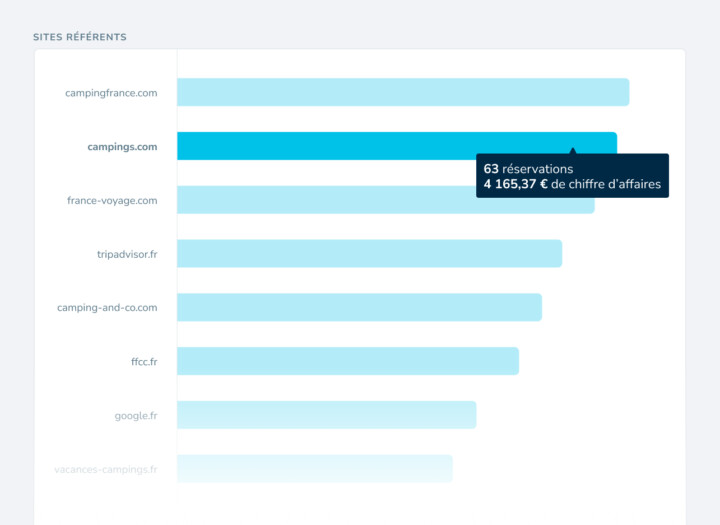Click the SITES RÉFÉRENTS heading
This screenshot has width=720, height=525.
(x=80, y=37)
